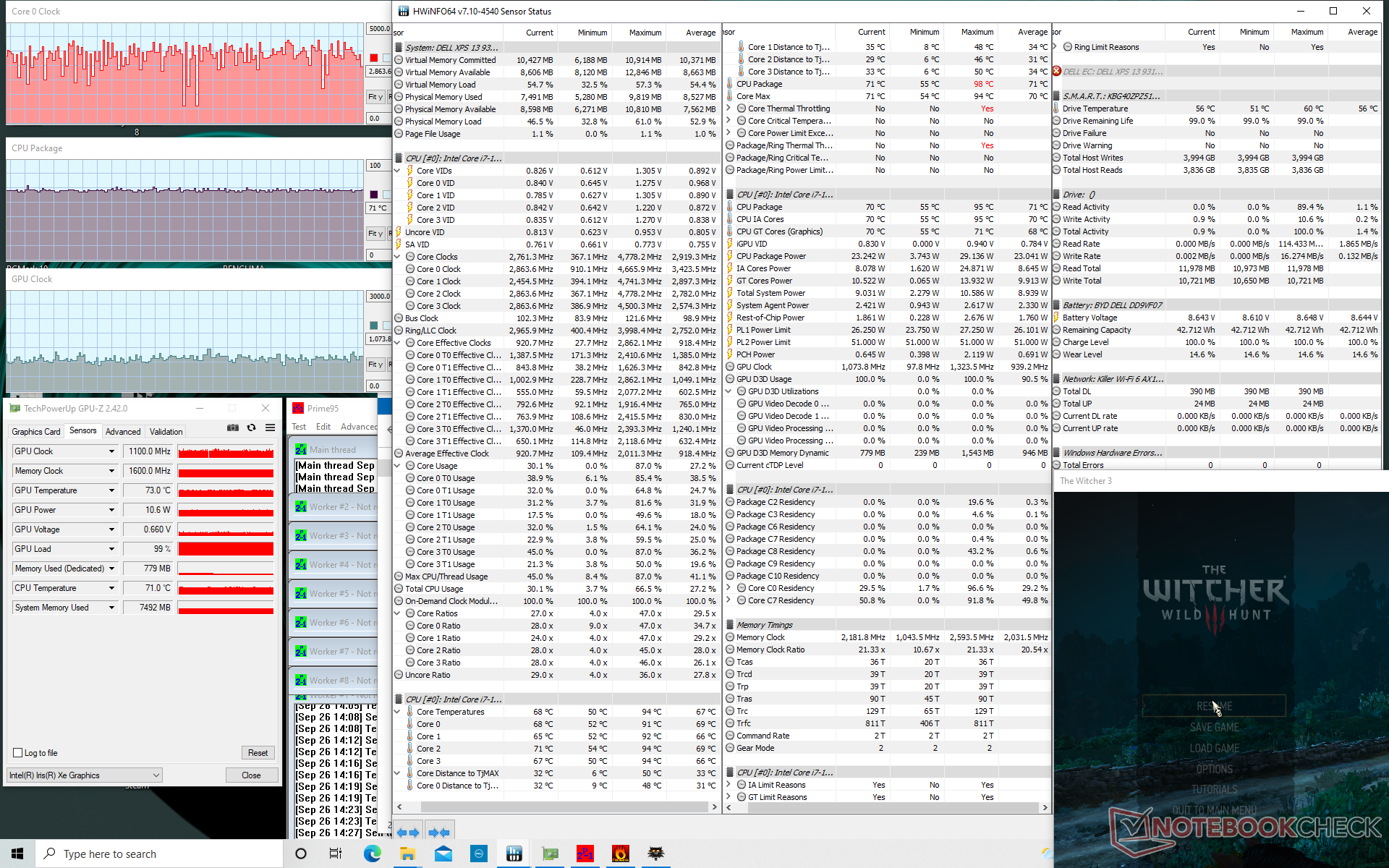Open Prime95 taskbar icon

point(585,854)
